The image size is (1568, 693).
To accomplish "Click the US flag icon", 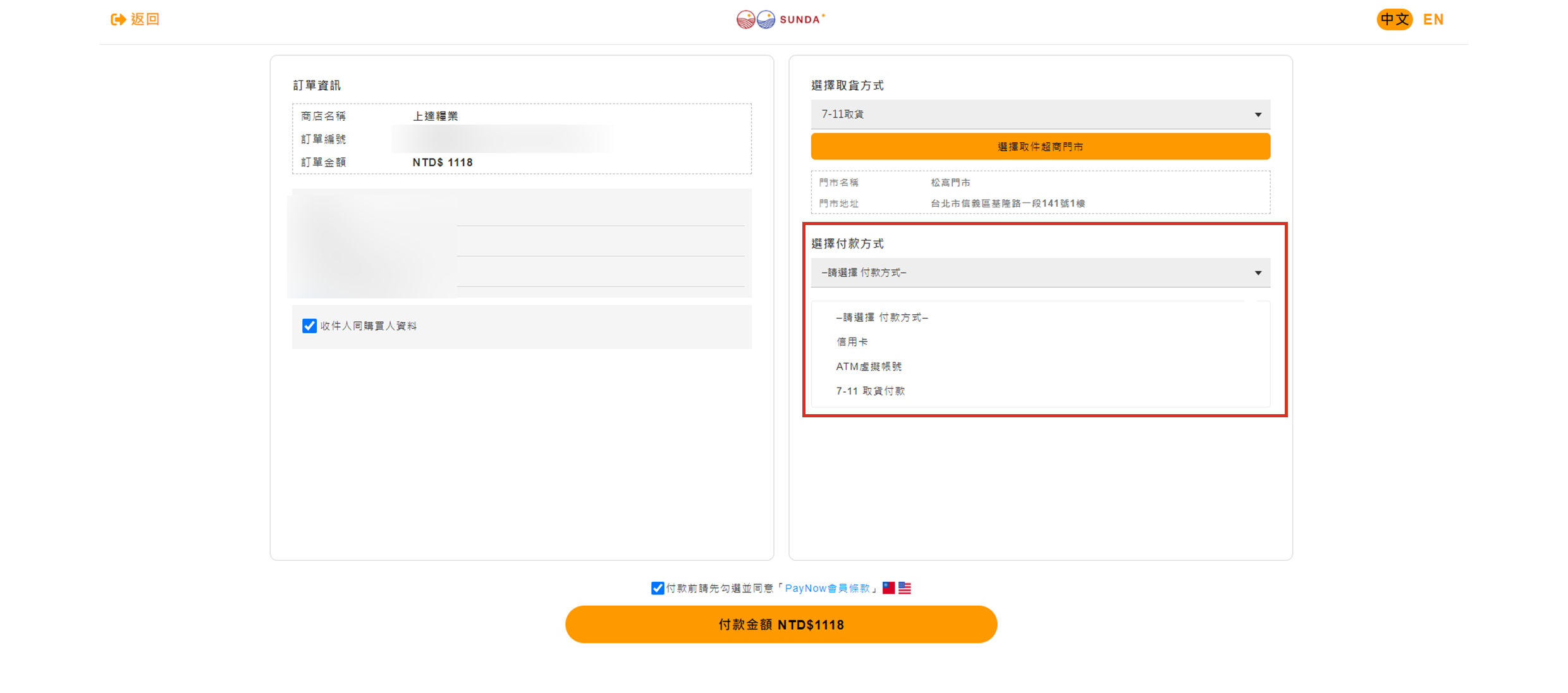I will tap(905, 587).
